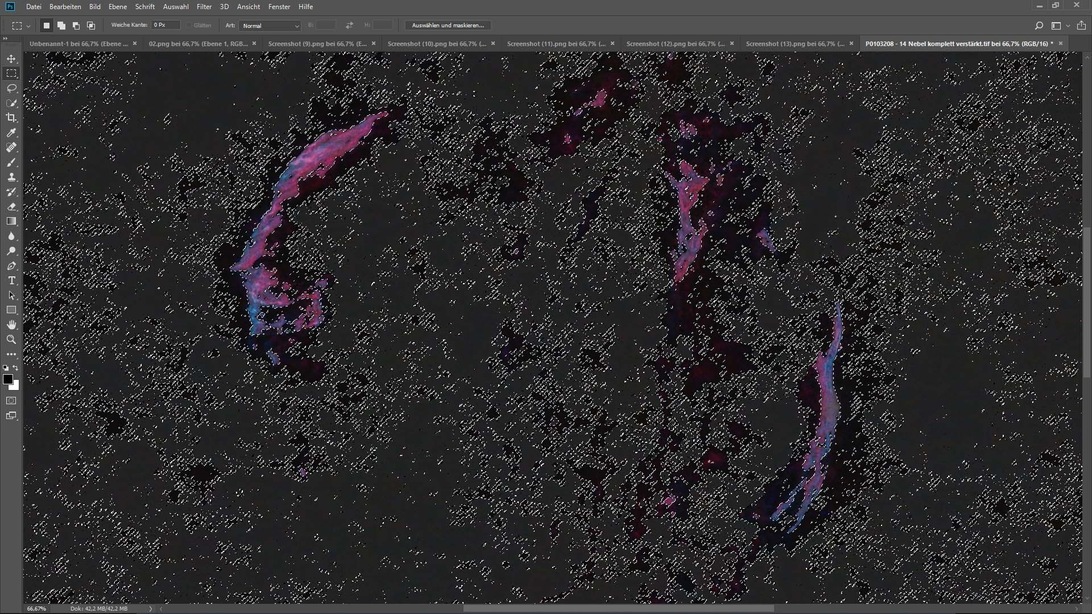Select the Clone Stamp tool
The image size is (1092, 614).
(11, 177)
